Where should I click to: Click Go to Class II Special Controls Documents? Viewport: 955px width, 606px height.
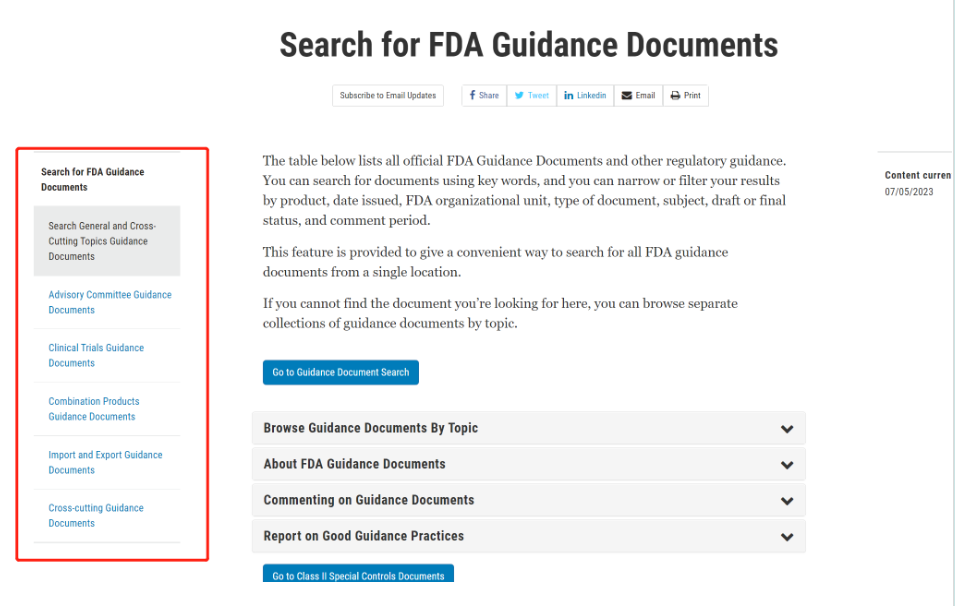tap(358, 575)
